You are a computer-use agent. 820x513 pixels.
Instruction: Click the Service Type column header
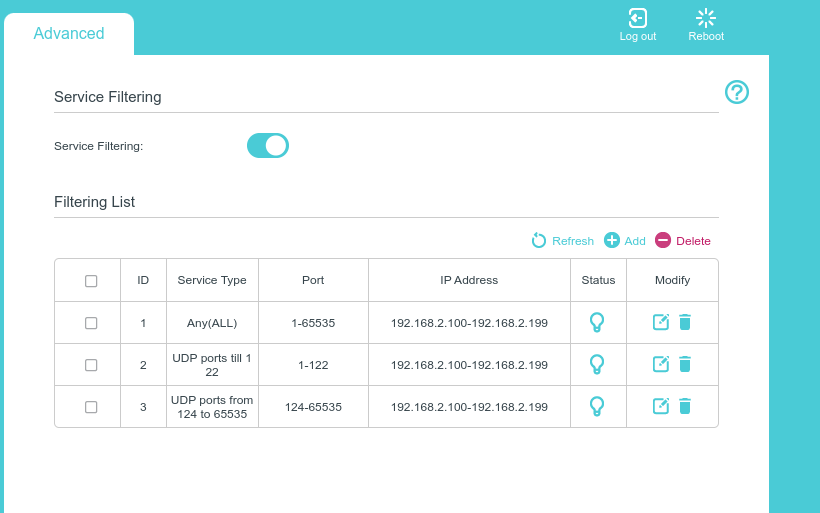(x=212, y=280)
